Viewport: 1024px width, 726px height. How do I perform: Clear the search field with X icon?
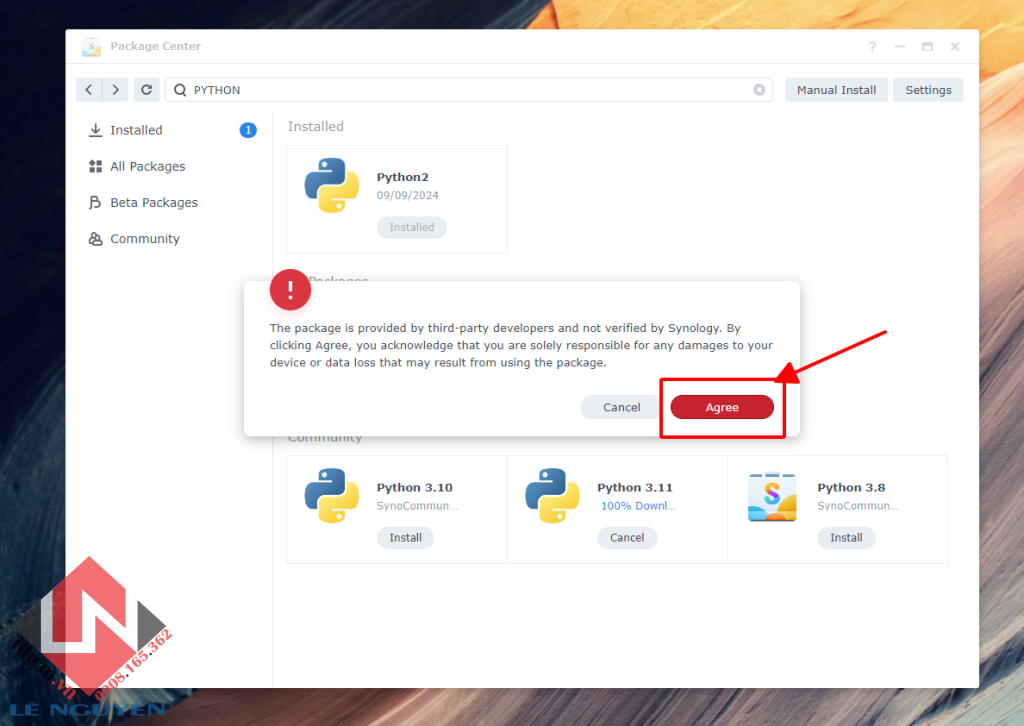click(x=759, y=90)
